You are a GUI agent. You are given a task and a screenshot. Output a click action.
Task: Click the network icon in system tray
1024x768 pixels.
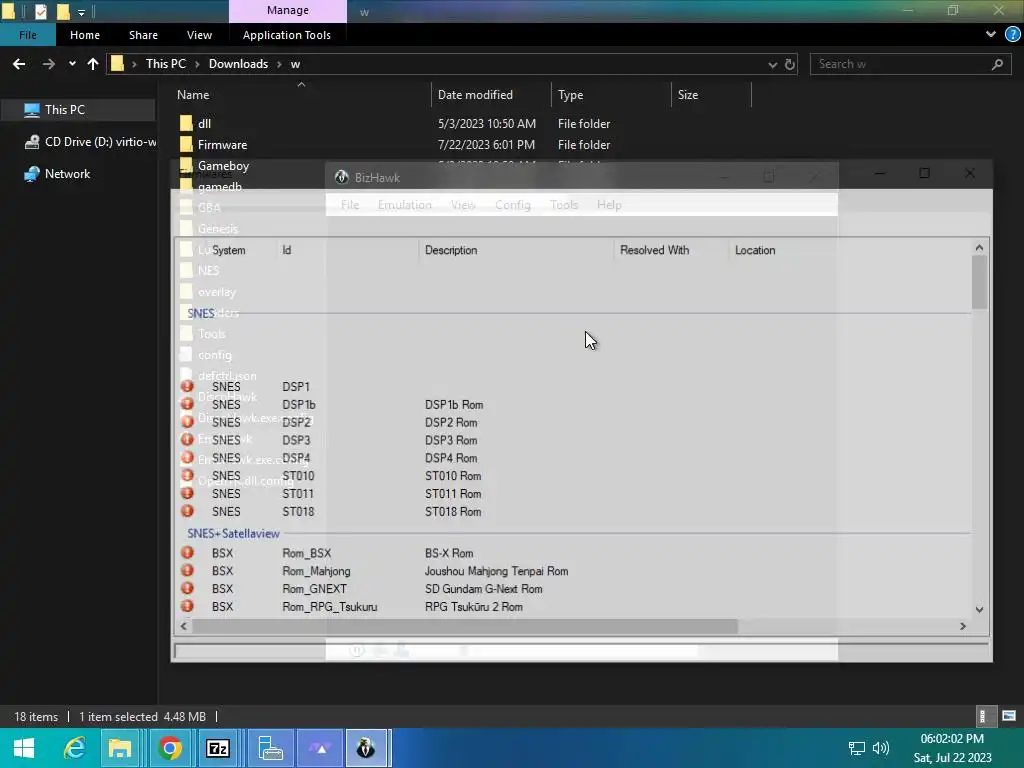point(856,748)
